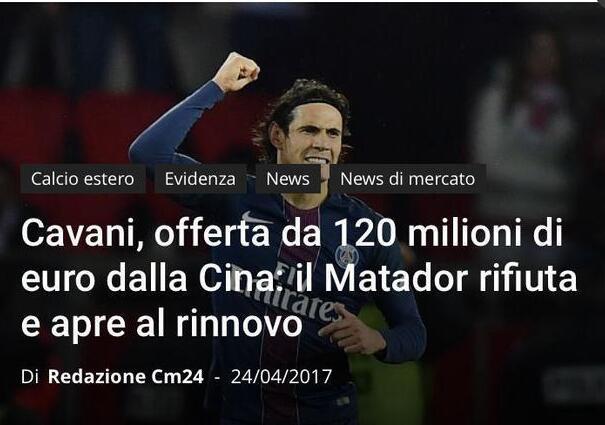This screenshot has width=605, height=425.
Task: Click the Nike swoosh on the jersey
Action: (x=254, y=218)
